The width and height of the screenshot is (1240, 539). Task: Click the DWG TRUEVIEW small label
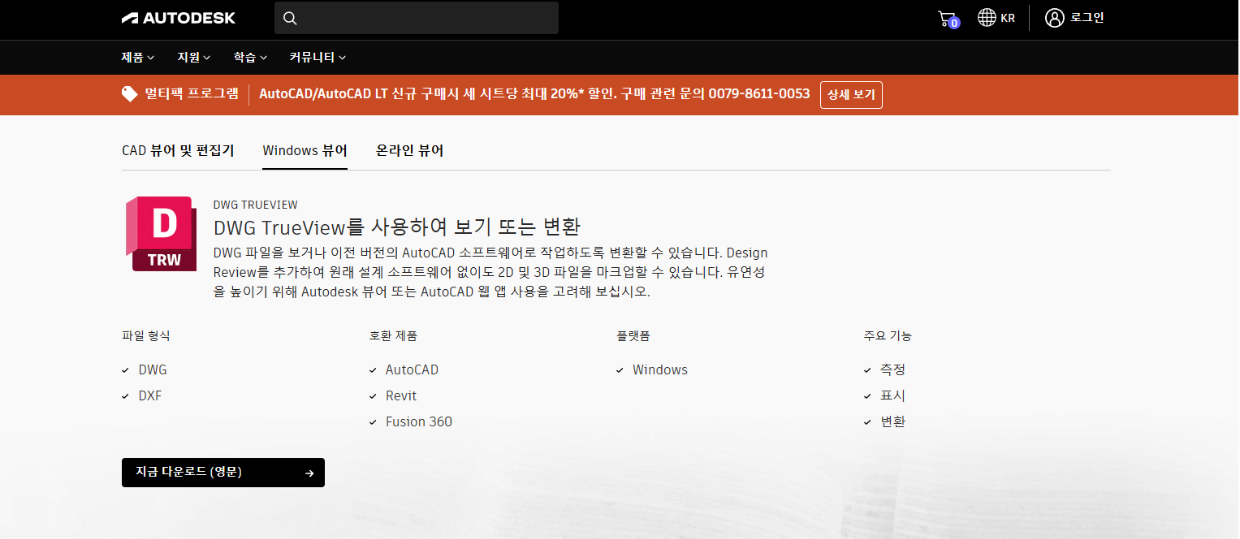(x=255, y=205)
